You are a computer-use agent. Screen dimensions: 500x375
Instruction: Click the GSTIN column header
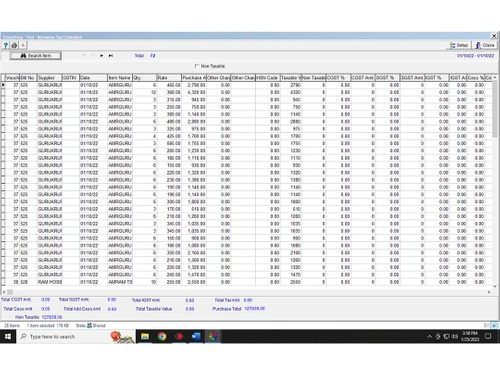(x=71, y=78)
